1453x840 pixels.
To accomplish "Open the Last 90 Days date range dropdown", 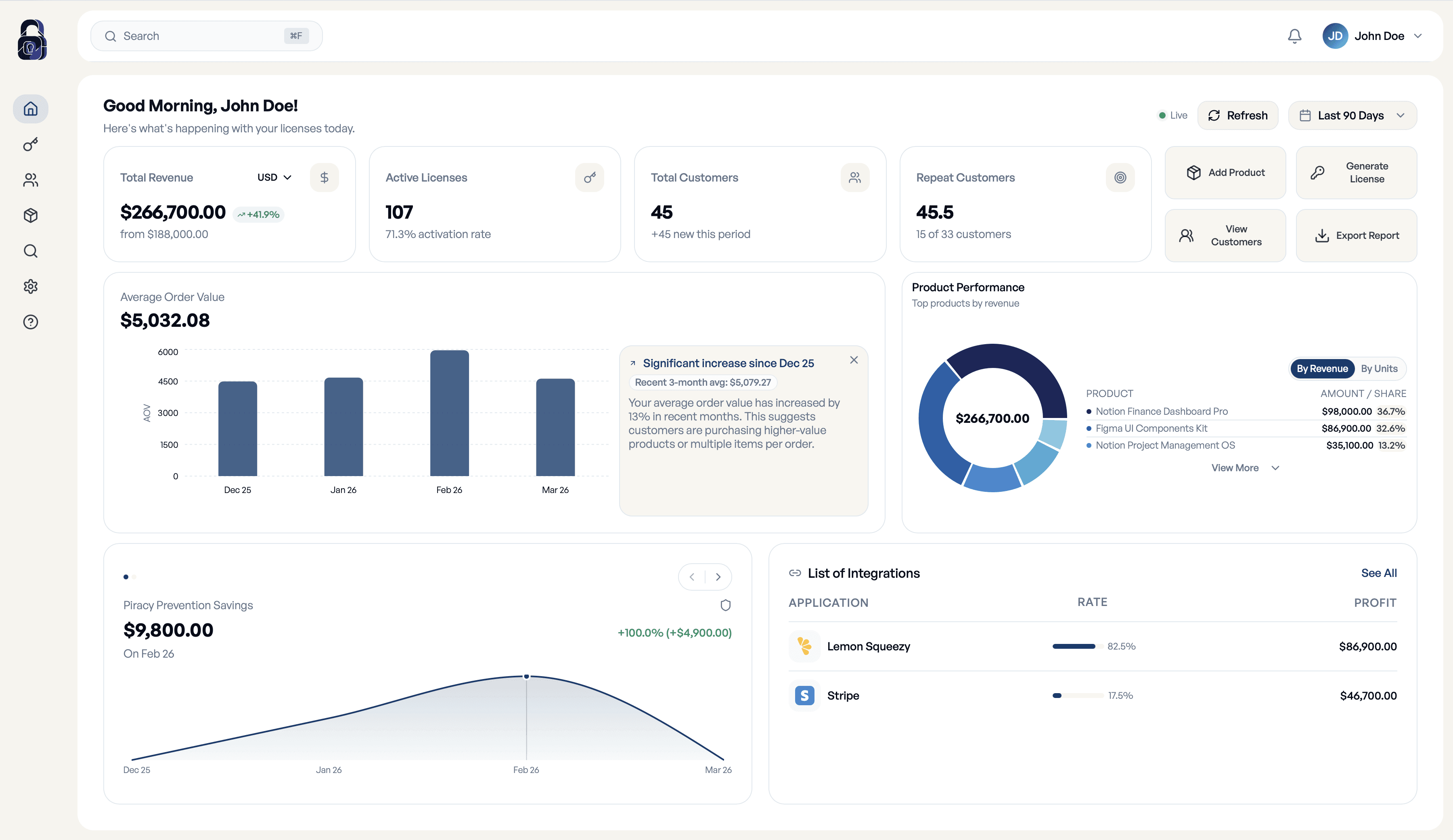I will pyautogui.click(x=1352, y=115).
